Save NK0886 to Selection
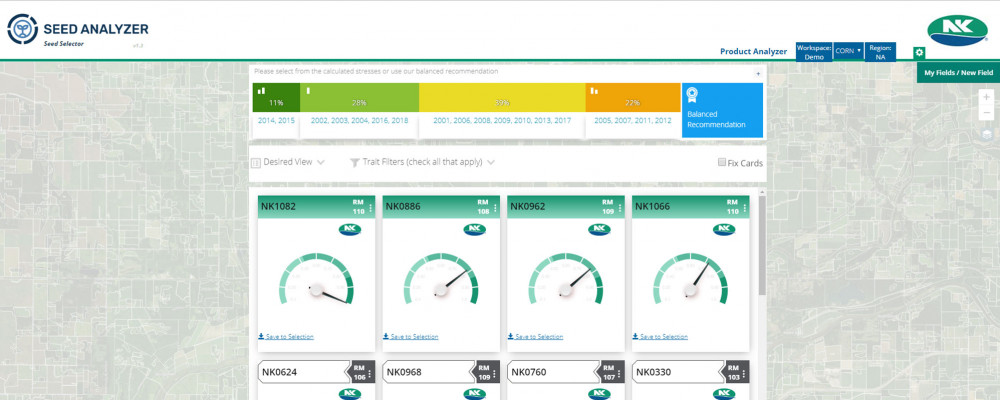1000x400 pixels. click(x=411, y=336)
